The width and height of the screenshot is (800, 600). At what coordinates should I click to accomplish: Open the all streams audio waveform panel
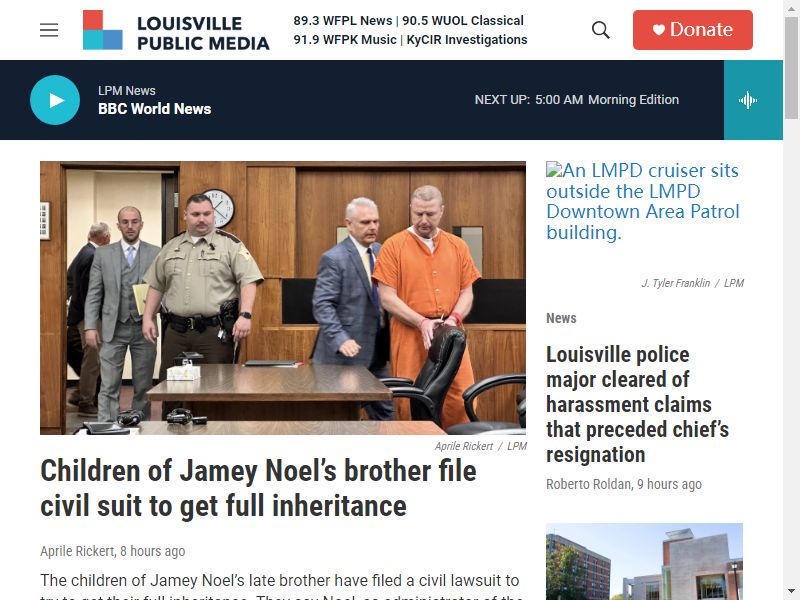[753, 100]
